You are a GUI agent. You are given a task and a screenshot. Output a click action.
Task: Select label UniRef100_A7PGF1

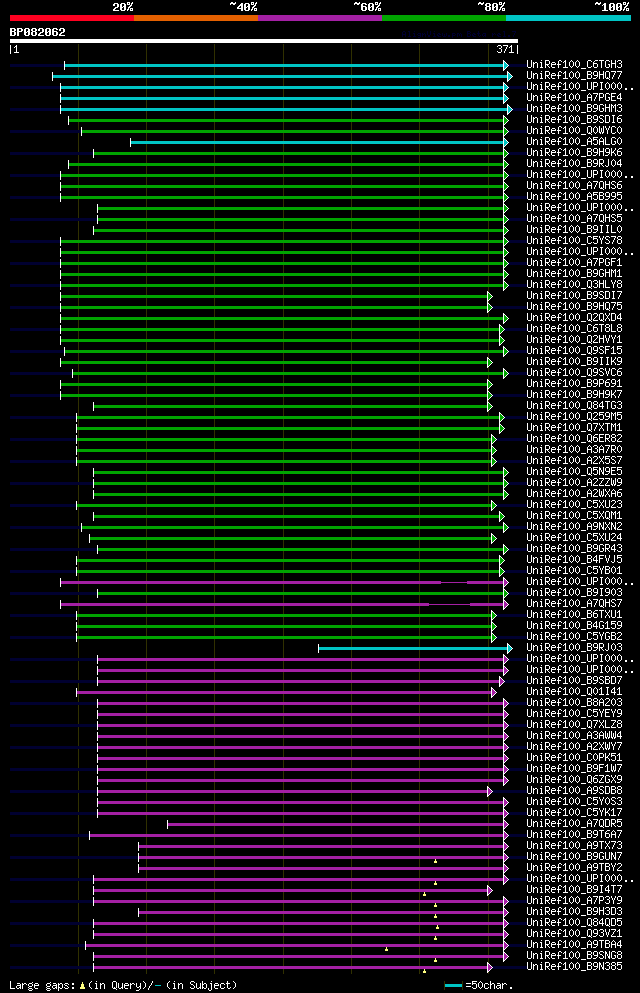(x=574, y=262)
